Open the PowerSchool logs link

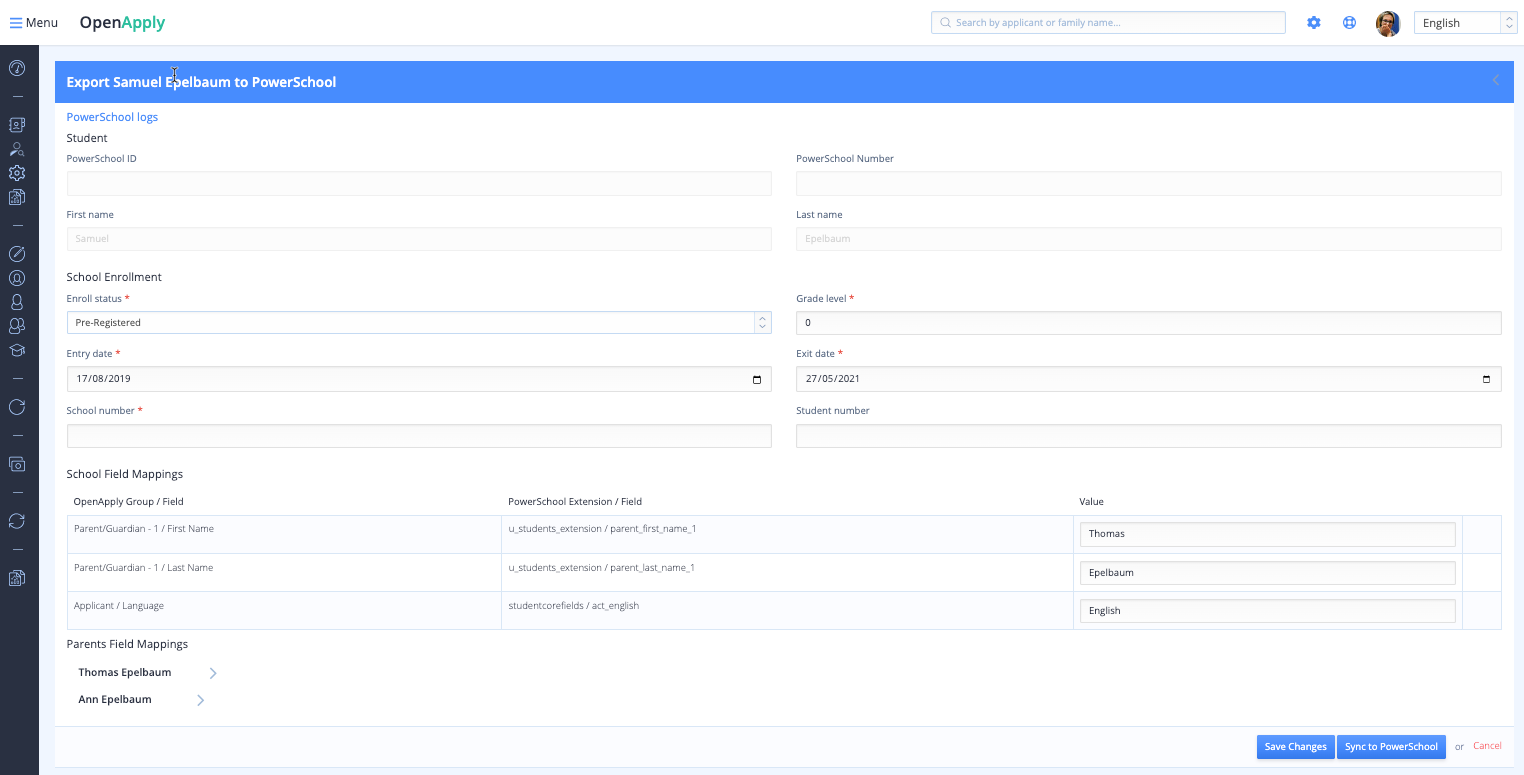tap(112, 117)
